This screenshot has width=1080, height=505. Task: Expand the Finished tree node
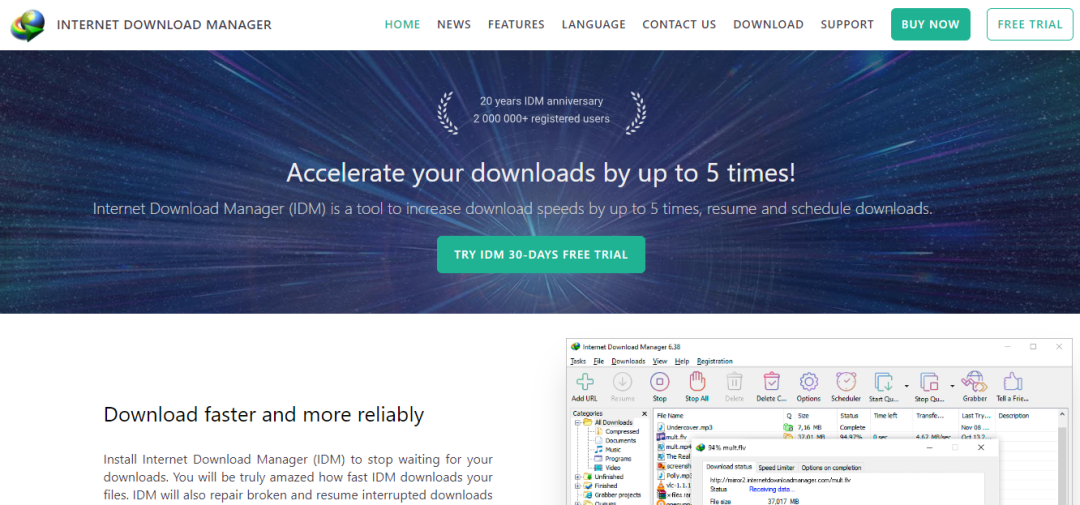(577, 486)
